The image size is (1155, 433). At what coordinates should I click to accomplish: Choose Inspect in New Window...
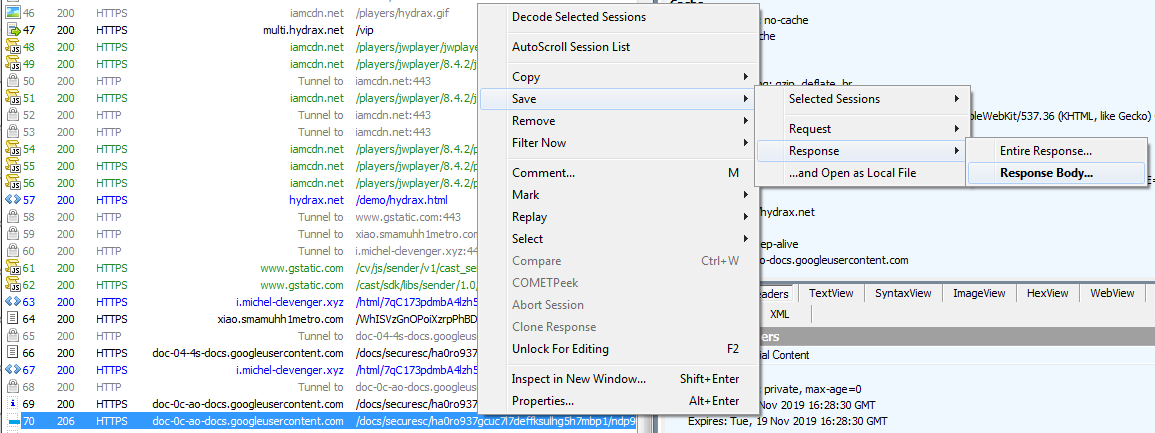pos(619,379)
